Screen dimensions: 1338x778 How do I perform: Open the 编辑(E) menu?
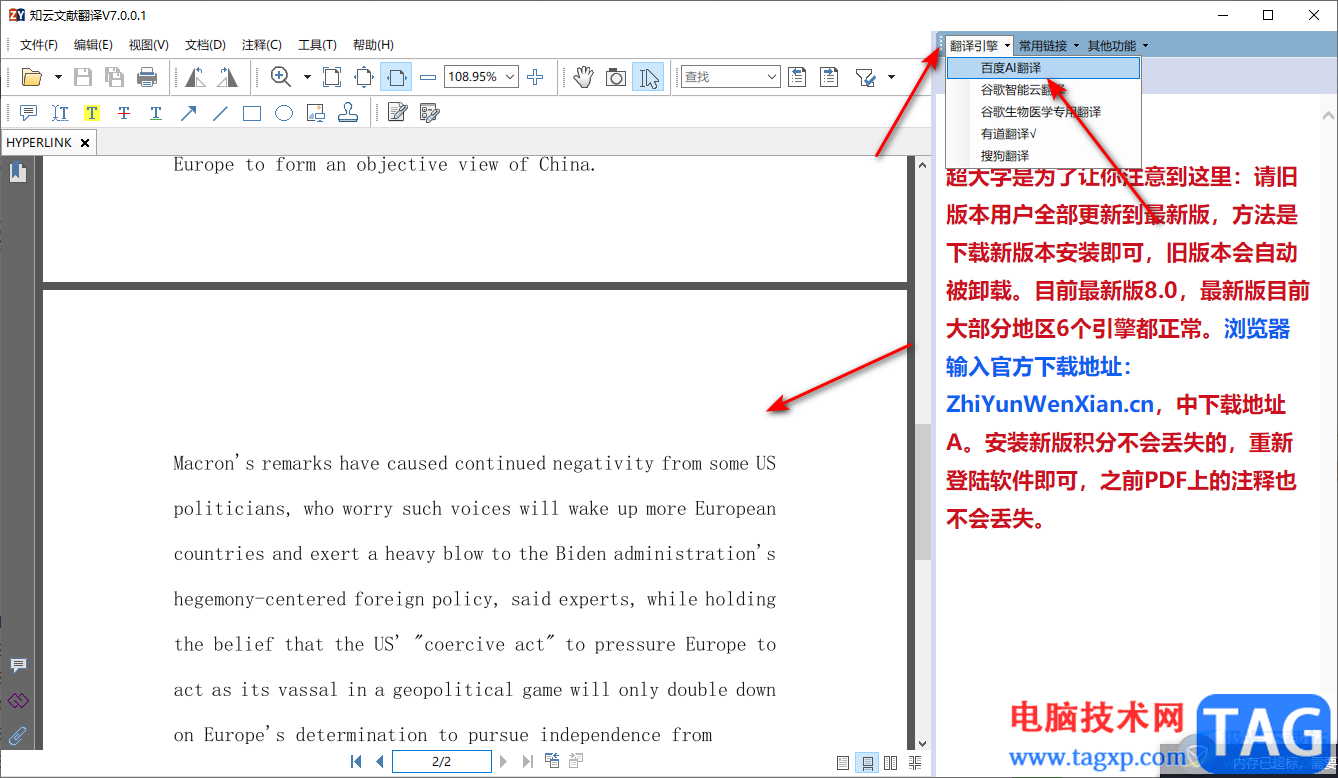93,45
